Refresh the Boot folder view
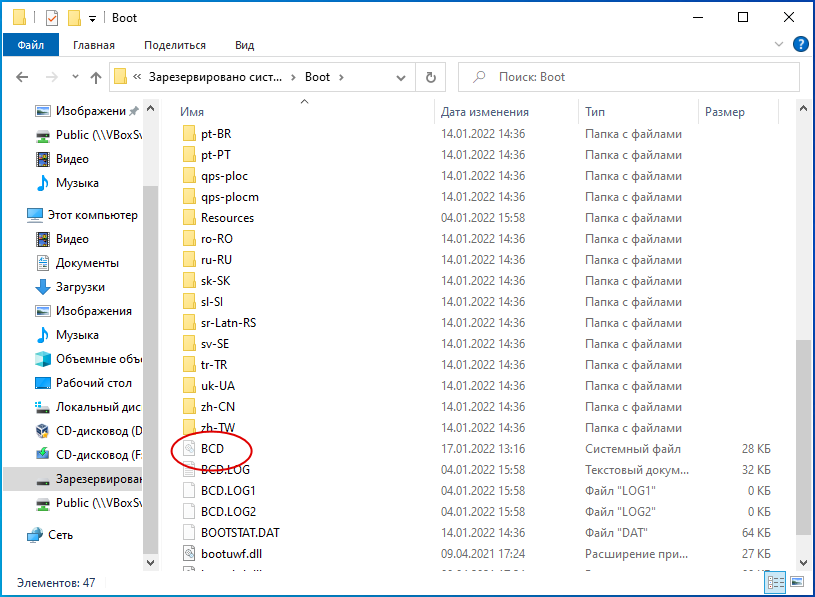The image size is (815, 597). click(x=430, y=77)
